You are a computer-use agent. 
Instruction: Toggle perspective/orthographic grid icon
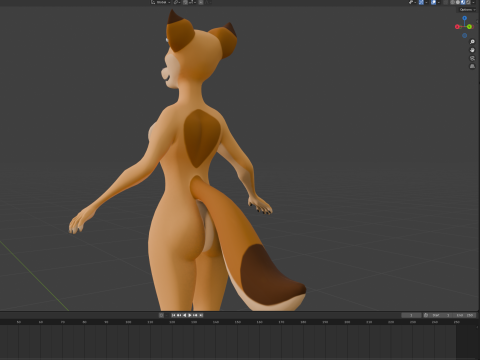[472, 66]
